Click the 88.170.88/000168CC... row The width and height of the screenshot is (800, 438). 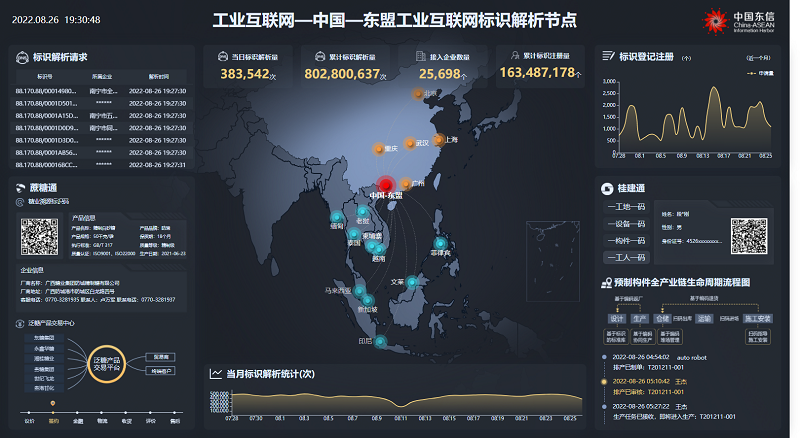(101, 165)
